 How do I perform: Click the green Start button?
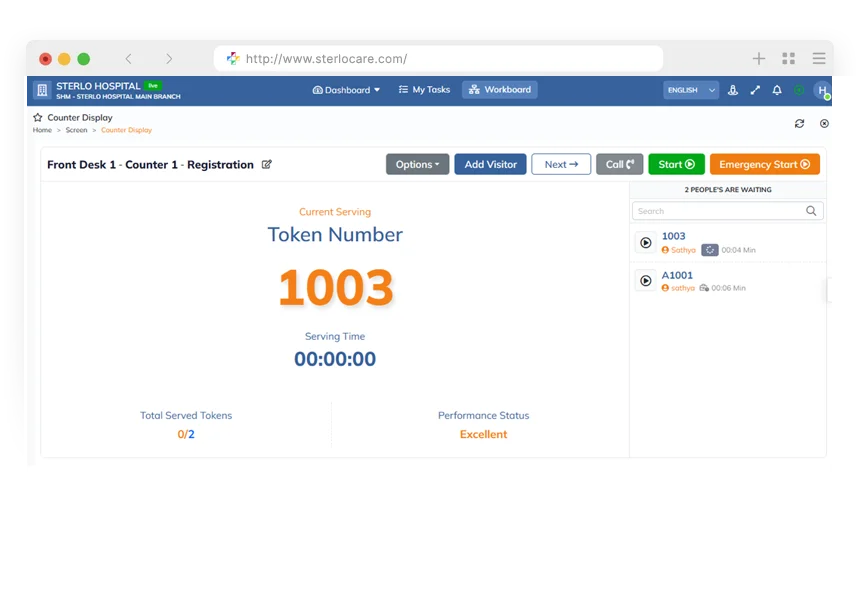click(676, 164)
